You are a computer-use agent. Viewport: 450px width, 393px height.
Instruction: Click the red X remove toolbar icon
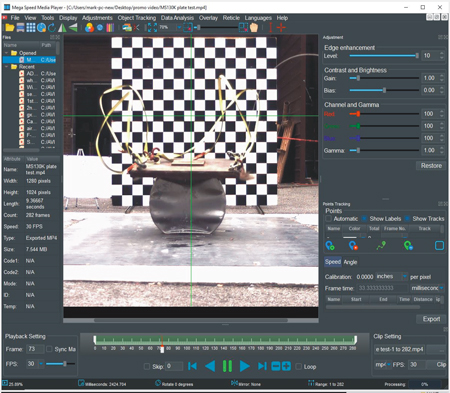point(136,28)
